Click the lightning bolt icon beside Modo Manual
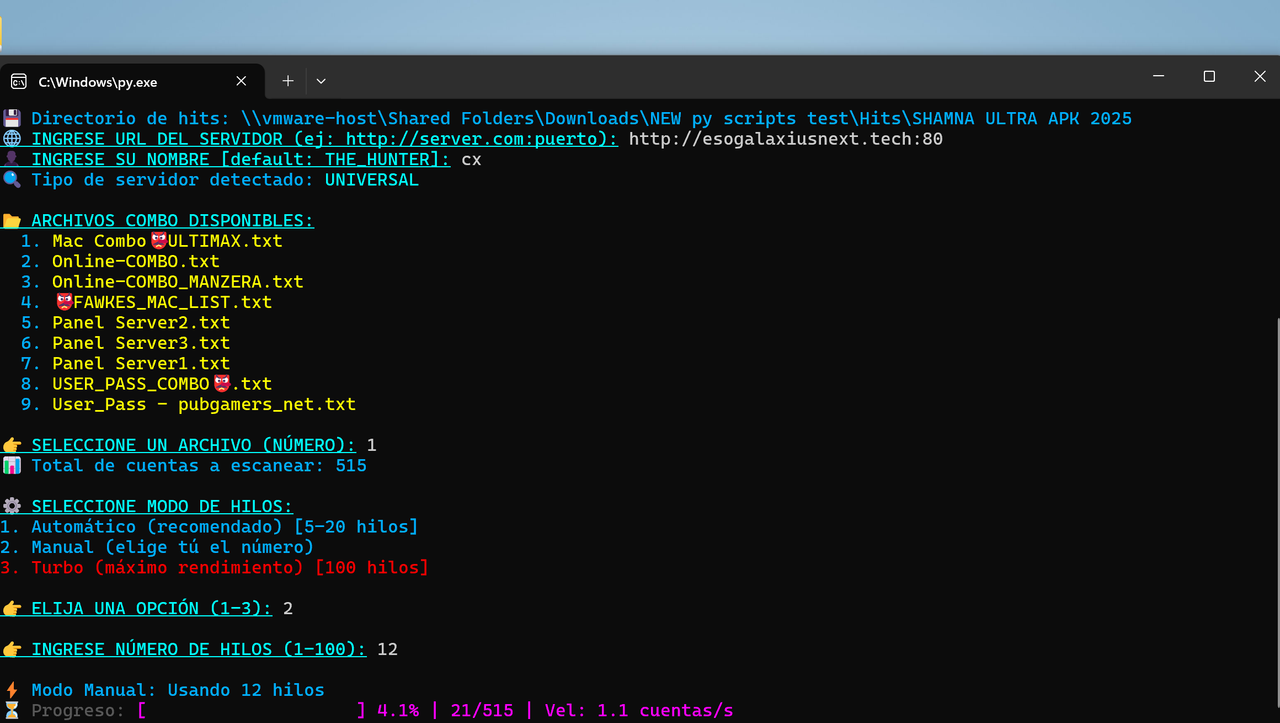This screenshot has width=1280, height=723. (x=11, y=690)
